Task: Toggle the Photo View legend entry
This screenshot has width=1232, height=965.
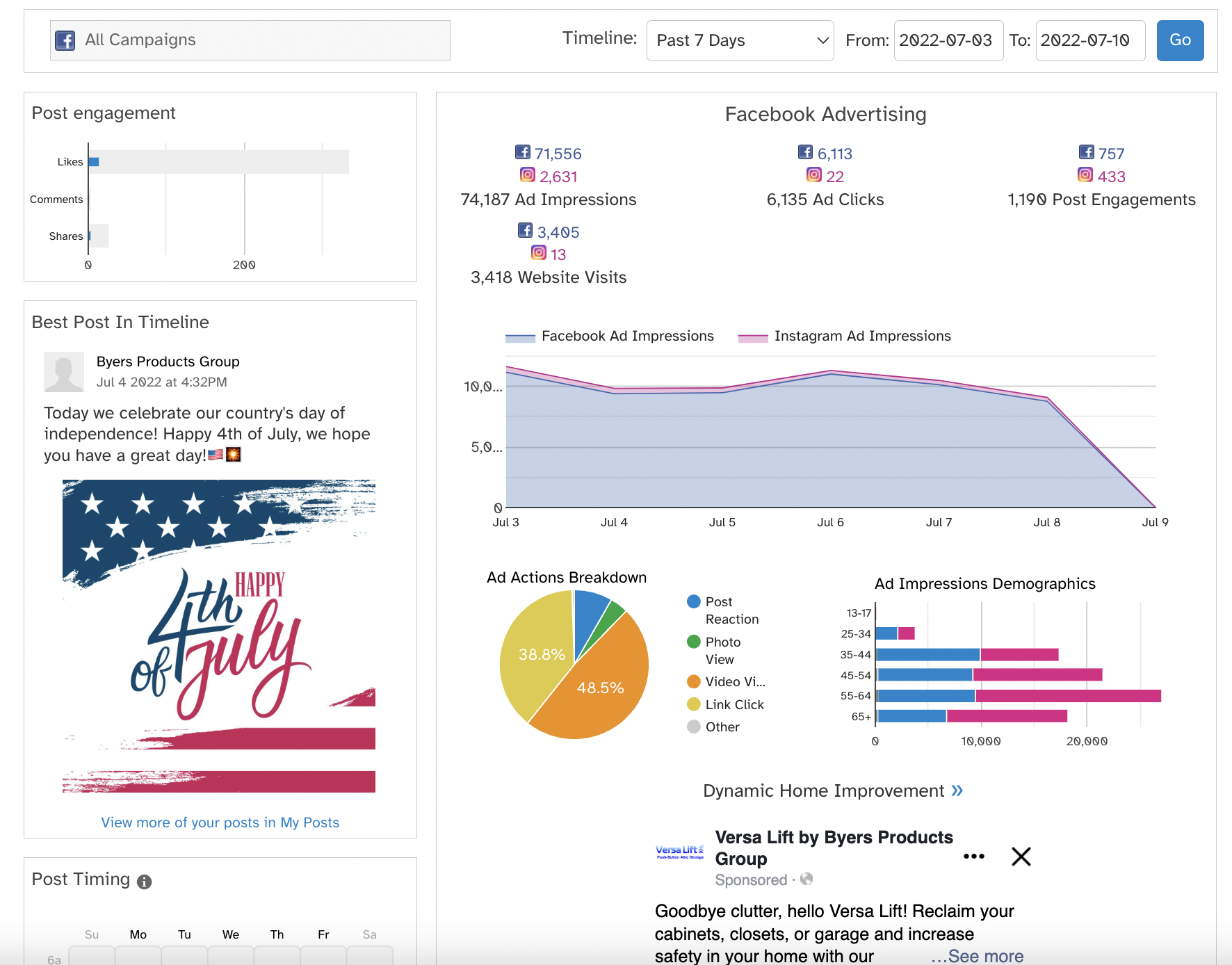Action: click(714, 651)
